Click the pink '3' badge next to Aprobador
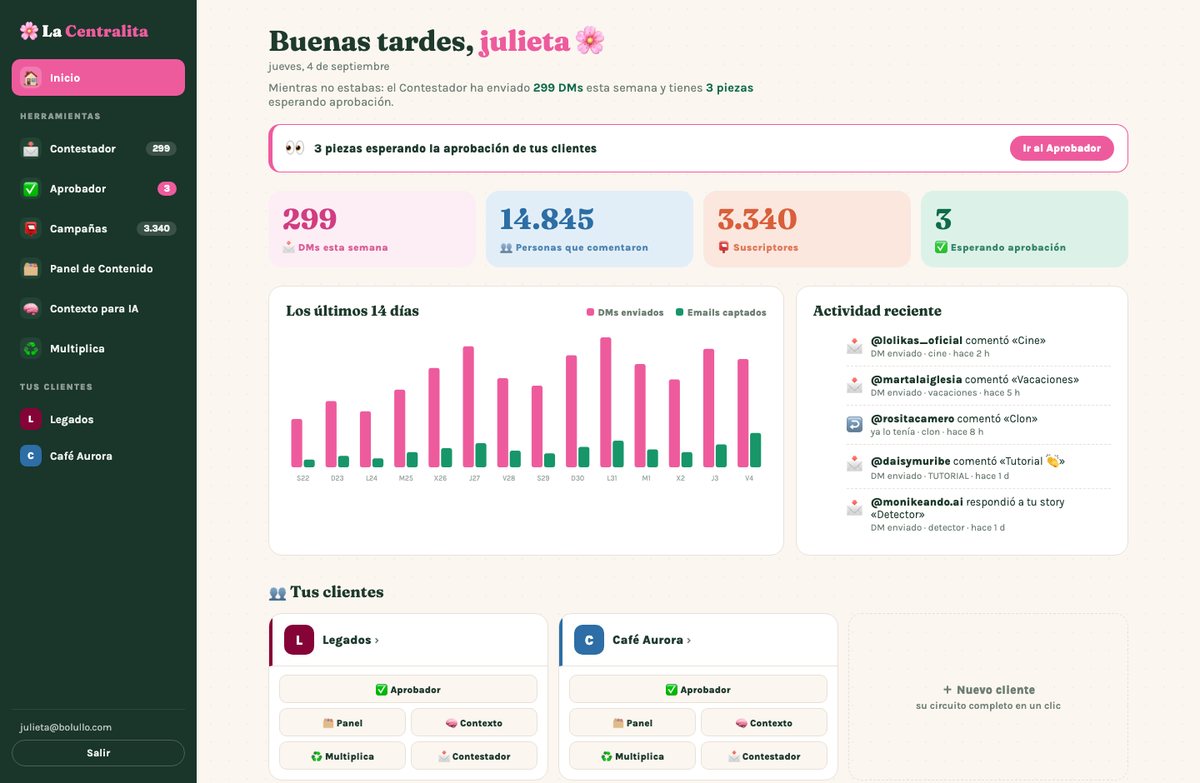The image size is (1200, 783). (x=167, y=189)
